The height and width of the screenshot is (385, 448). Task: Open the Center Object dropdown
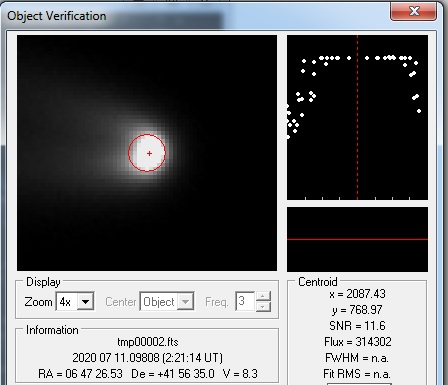[x=185, y=302]
